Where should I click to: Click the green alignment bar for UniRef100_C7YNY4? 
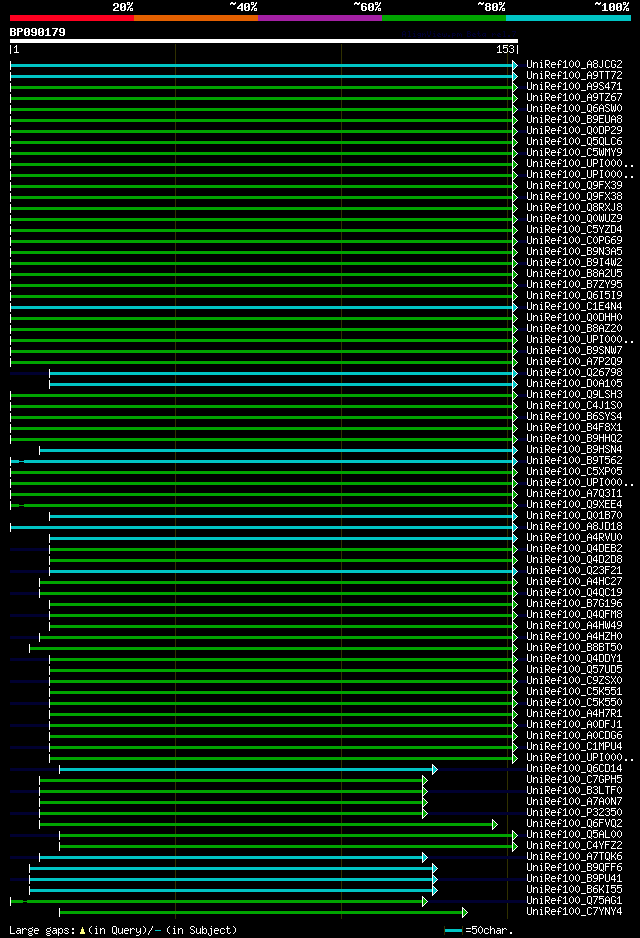click(263, 912)
